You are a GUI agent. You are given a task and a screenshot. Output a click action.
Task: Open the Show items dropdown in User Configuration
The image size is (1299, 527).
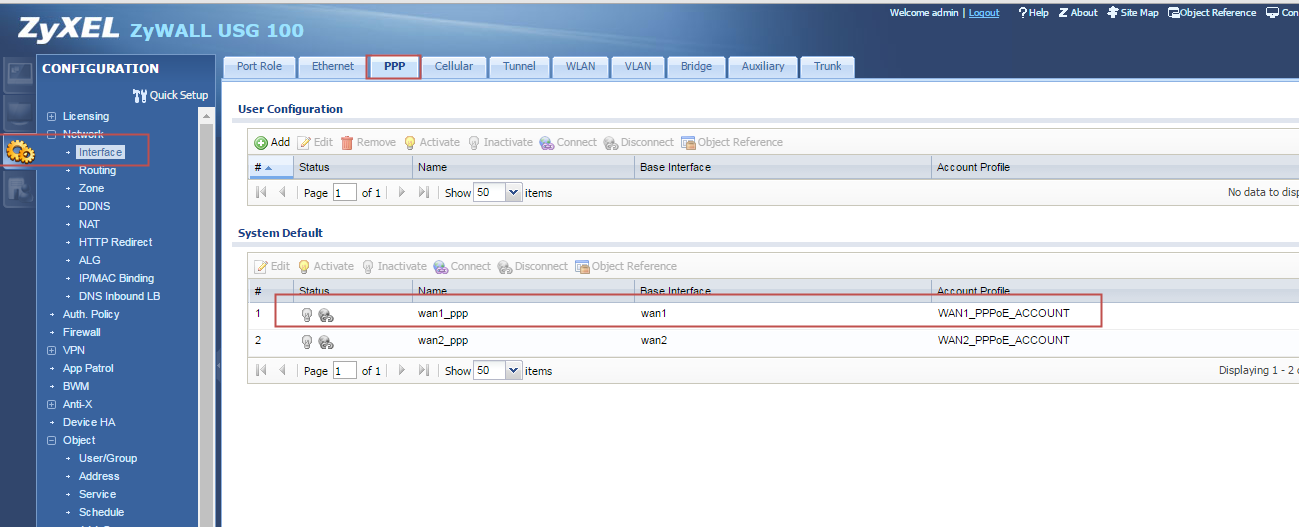click(x=514, y=193)
